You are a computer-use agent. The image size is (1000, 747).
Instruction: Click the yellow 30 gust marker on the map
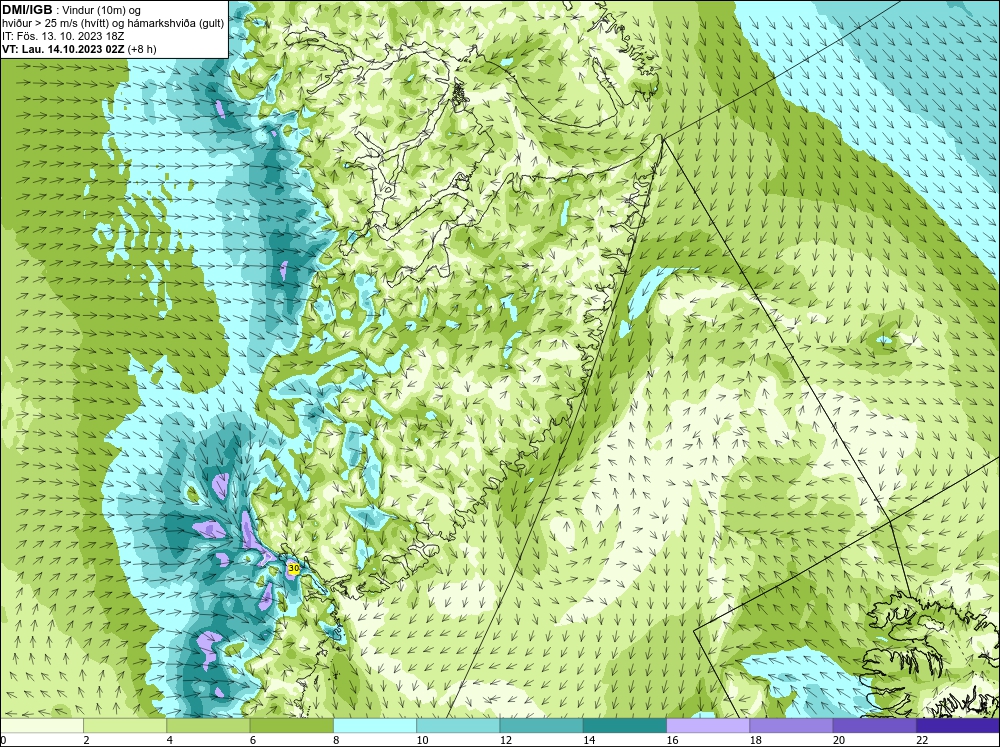pos(293,567)
